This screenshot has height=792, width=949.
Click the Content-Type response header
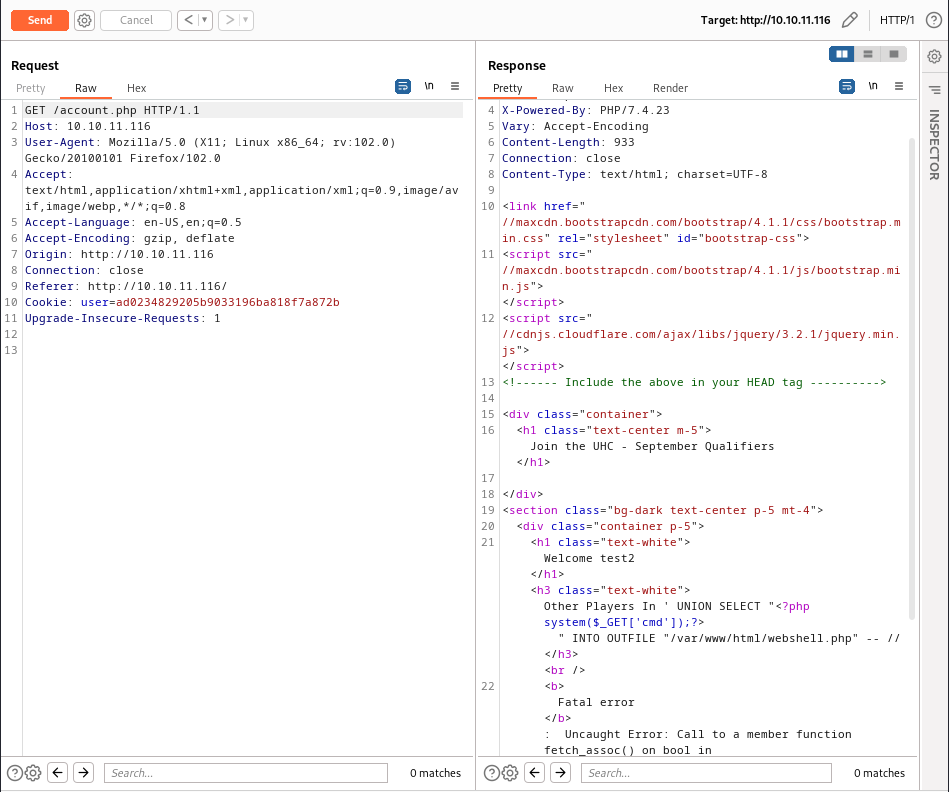[635, 174]
